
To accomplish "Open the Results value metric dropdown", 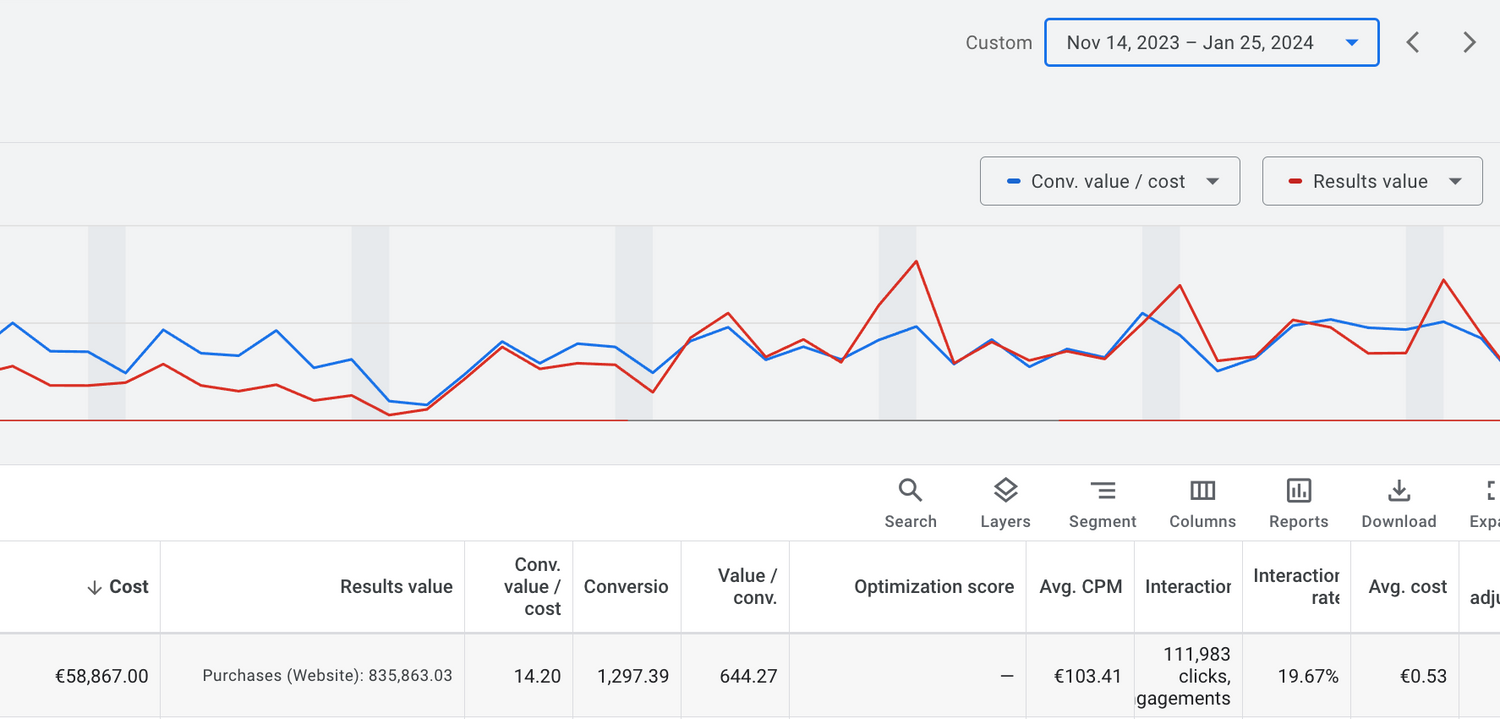I will (x=1371, y=181).
